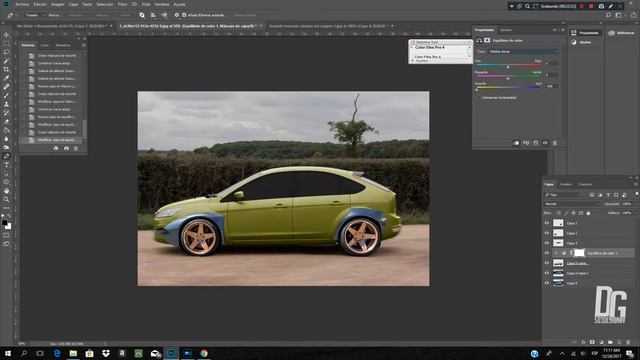The height and width of the screenshot is (360, 640).
Task: Open the Archivo menu
Action: coord(22,4)
